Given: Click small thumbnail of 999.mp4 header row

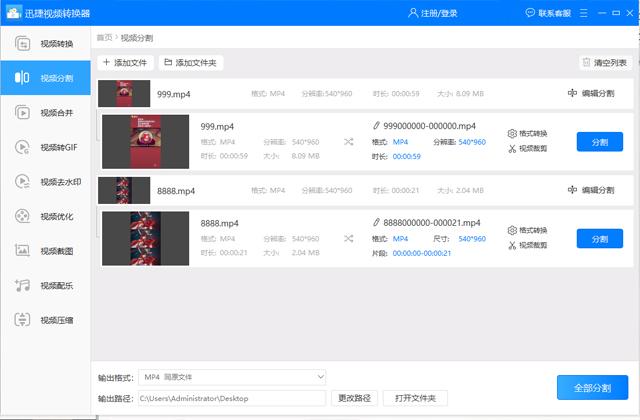Looking at the screenshot, I should click(x=124, y=93).
